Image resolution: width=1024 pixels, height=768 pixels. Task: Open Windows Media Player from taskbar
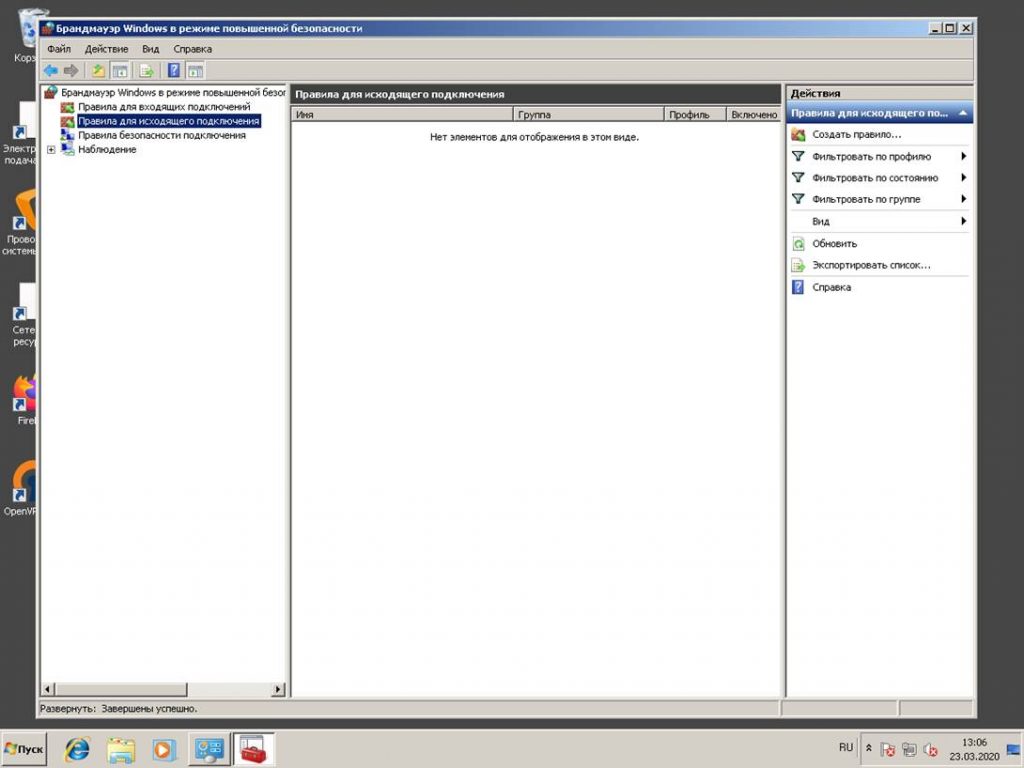pyautogui.click(x=164, y=749)
